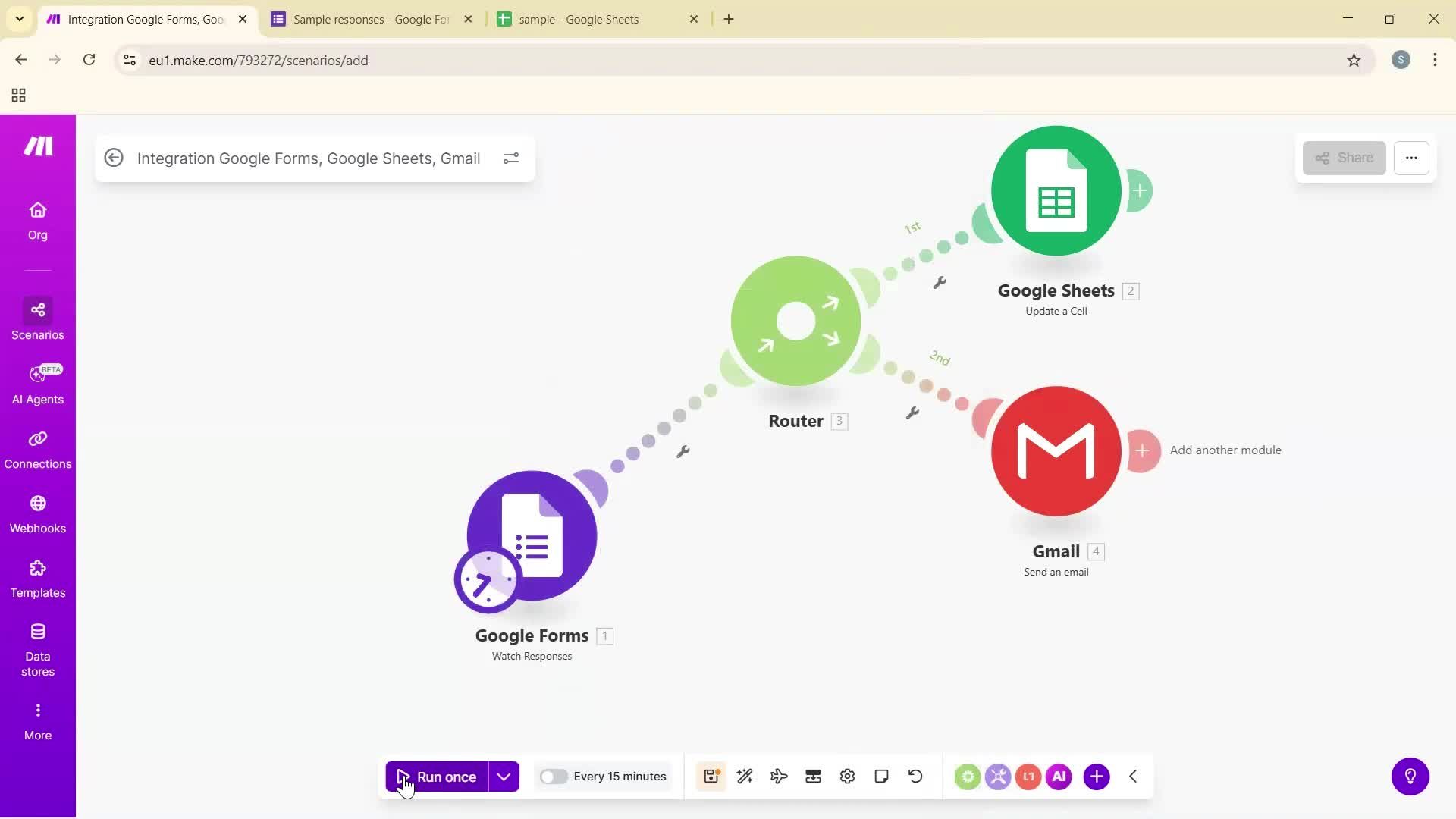This screenshot has height=819, width=1456.
Task: Toggle the explain flow airplane icon
Action: pyautogui.click(x=778, y=776)
